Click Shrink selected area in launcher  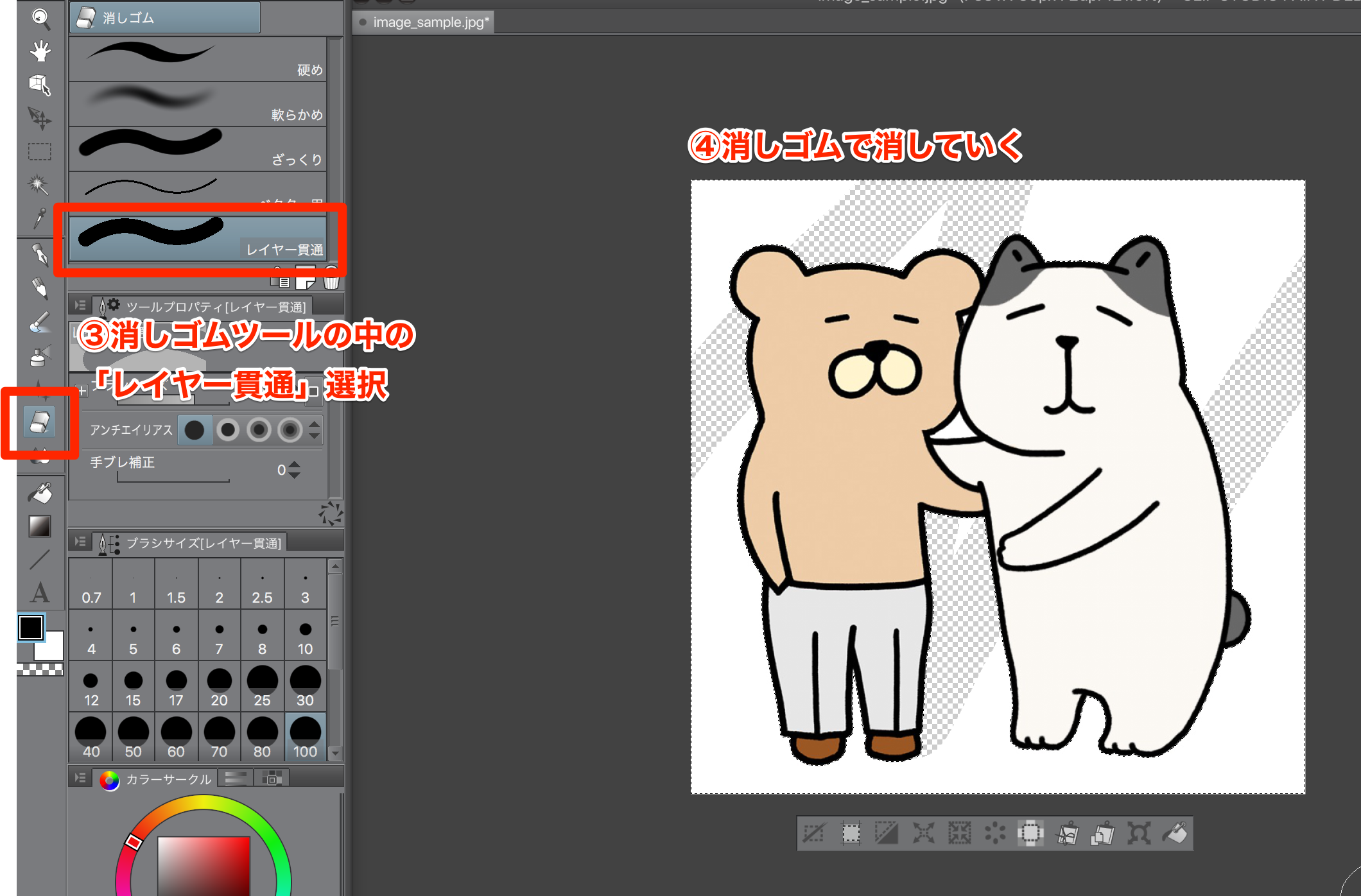tap(959, 833)
